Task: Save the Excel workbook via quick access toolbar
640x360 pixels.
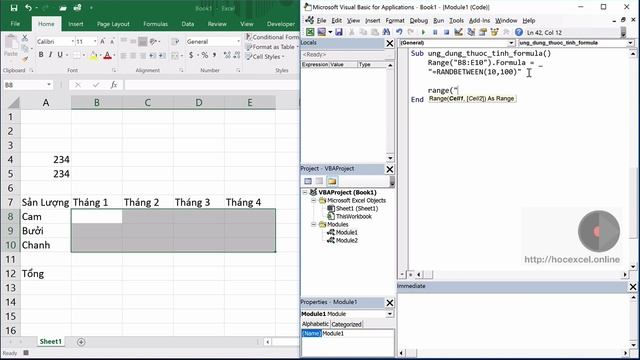Action: [14, 8]
